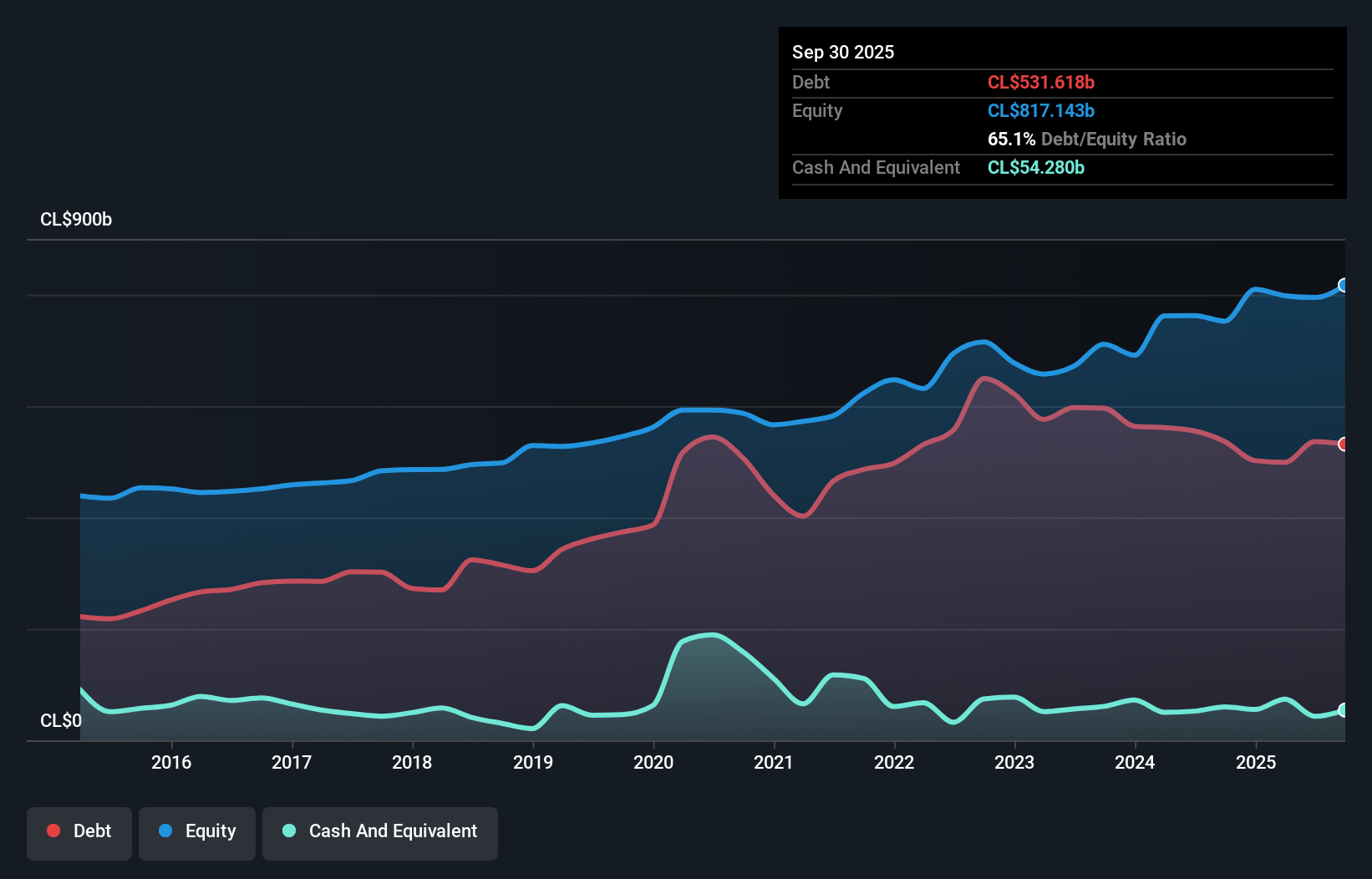Click the 2021 x-axis label
This screenshot has width=1372, height=879.
click(x=774, y=762)
